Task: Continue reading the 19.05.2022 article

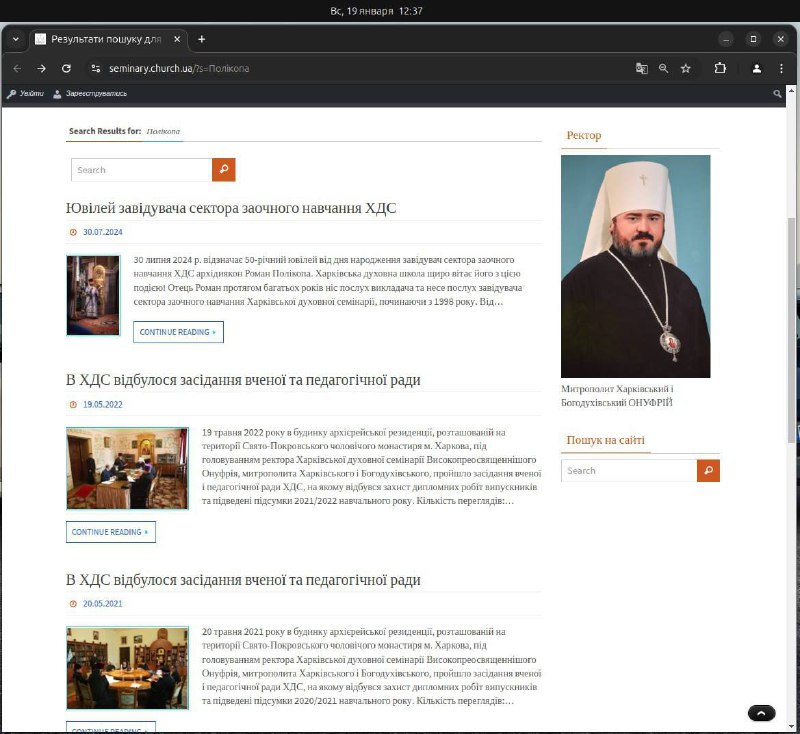Action: (111, 532)
